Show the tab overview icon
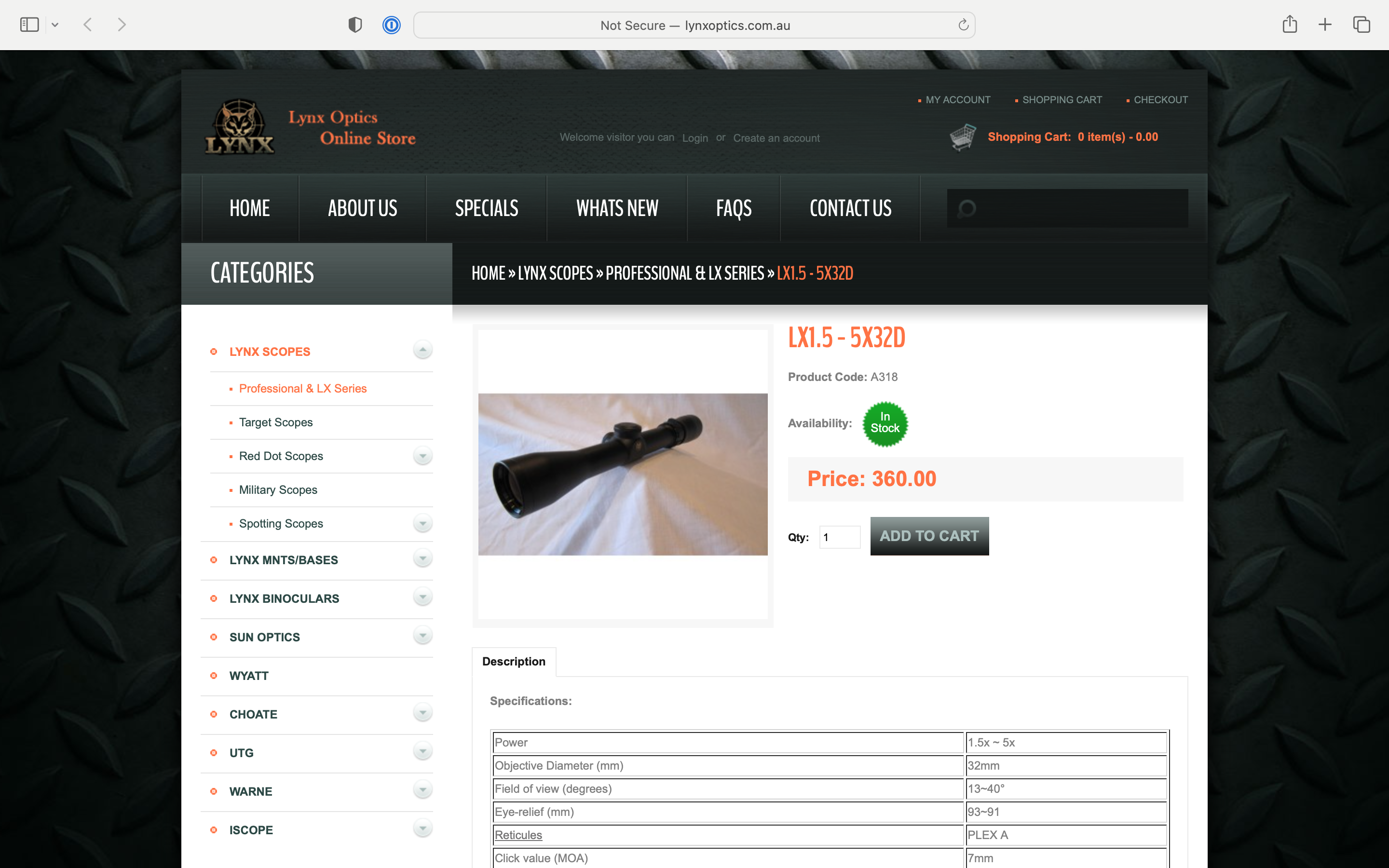The width and height of the screenshot is (1389, 868). click(x=1362, y=25)
